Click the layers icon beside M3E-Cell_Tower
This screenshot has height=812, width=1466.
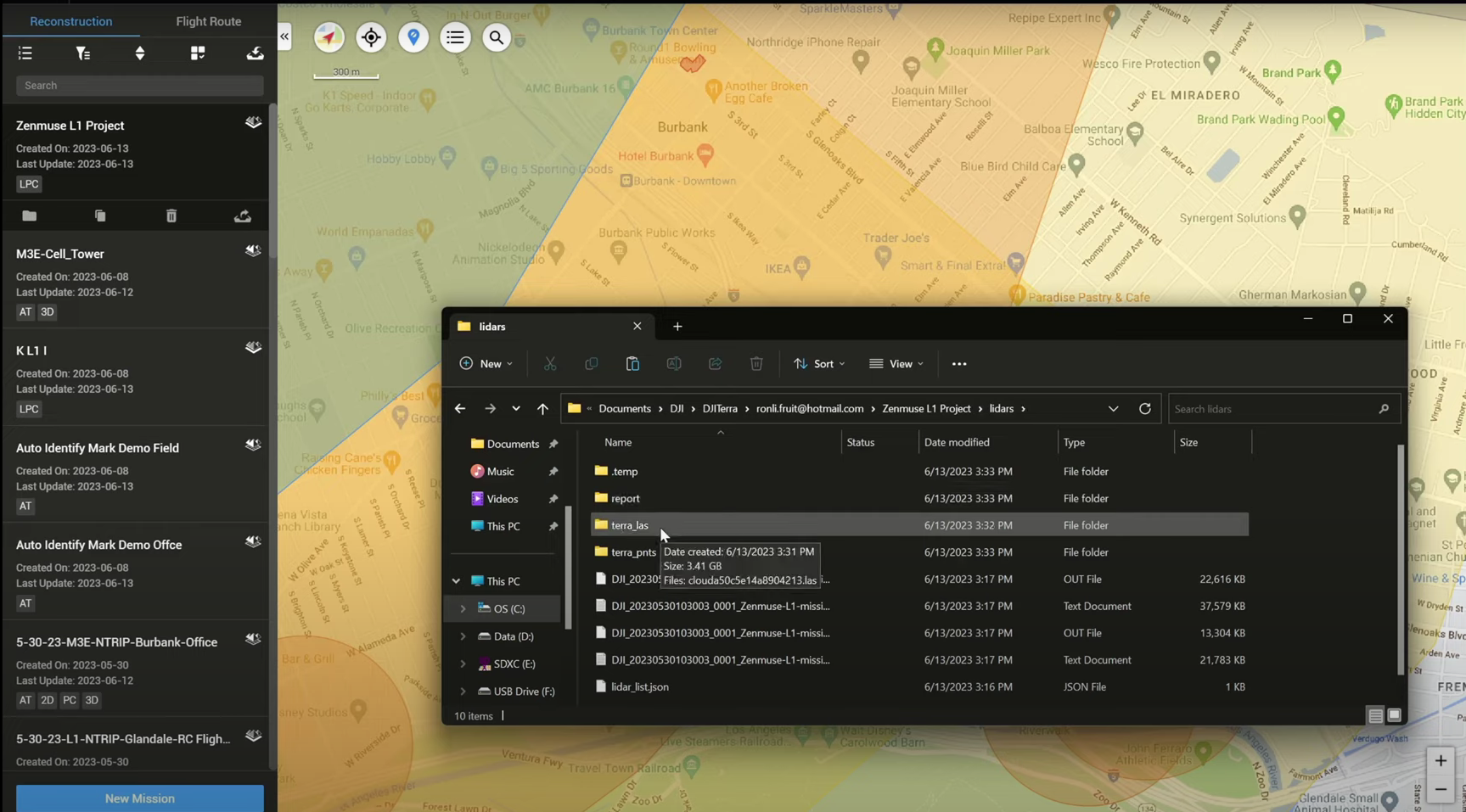[x=253, y=251]
